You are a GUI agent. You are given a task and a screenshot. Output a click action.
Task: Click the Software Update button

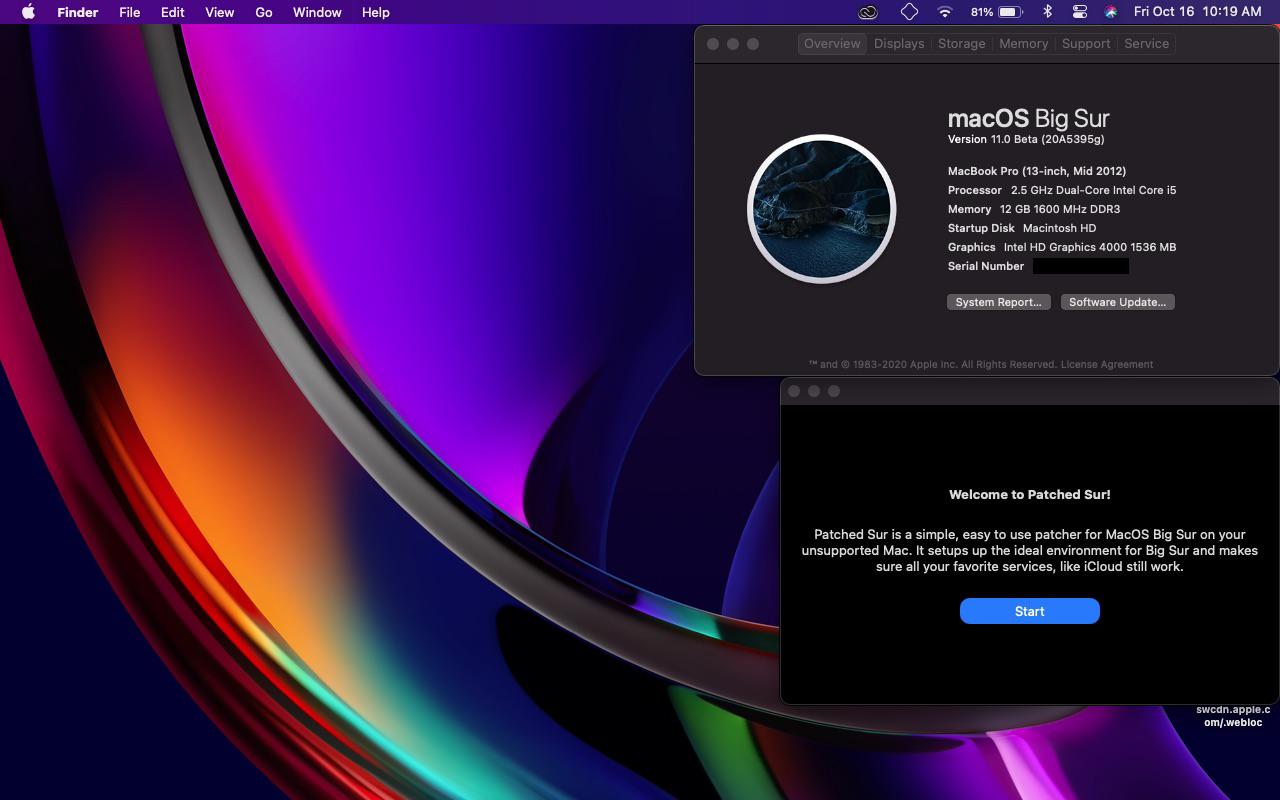pos(1117,302)
